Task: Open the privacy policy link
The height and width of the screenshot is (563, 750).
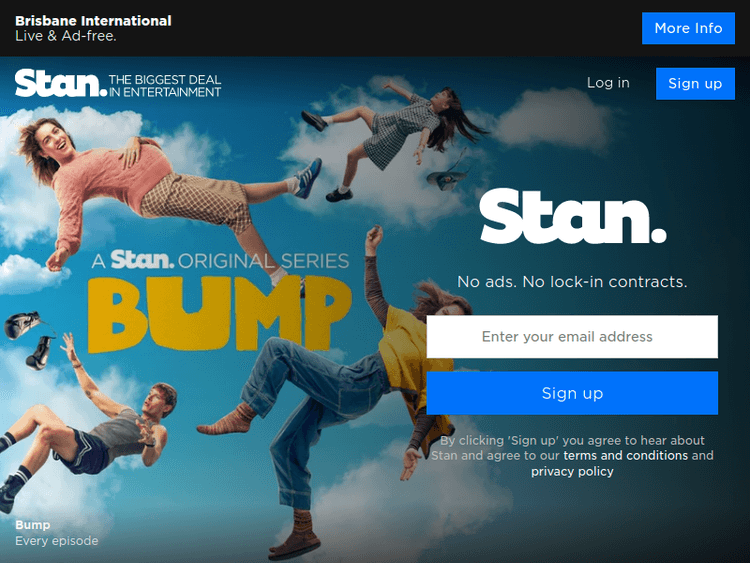Action: [572, 471]
